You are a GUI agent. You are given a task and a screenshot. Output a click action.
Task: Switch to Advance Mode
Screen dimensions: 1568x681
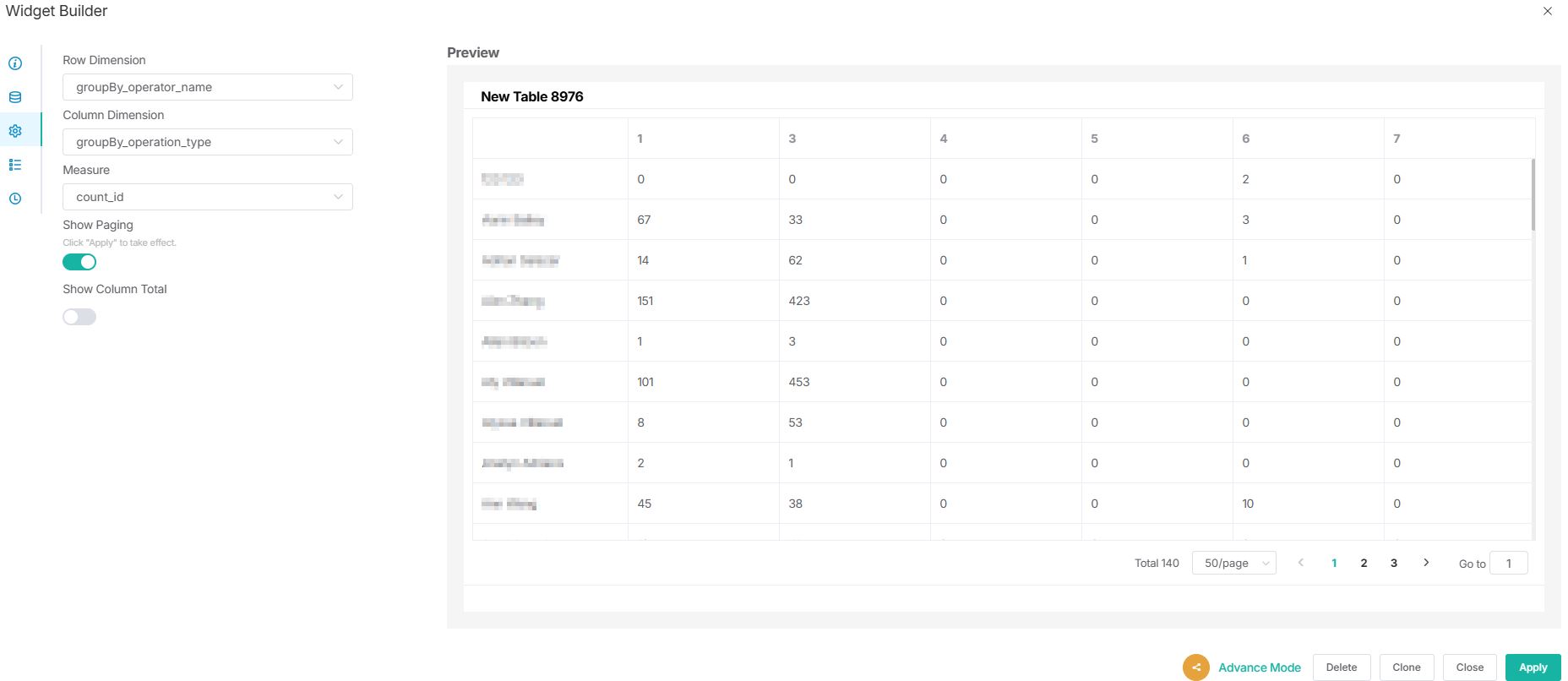pyautogui.click(x=1259, y=667)
